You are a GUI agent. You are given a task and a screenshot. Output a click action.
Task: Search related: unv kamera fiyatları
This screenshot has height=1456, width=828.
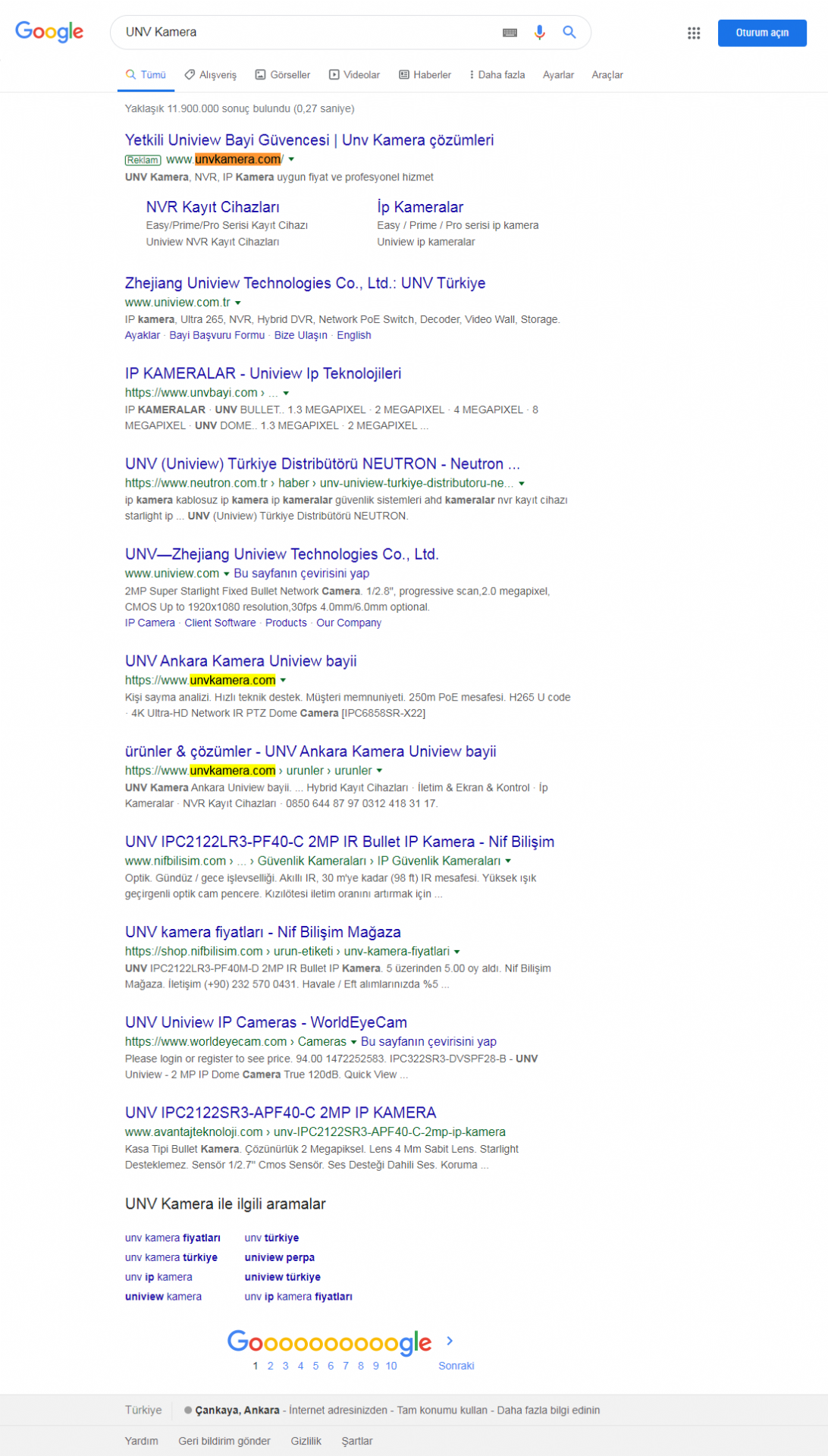point(173,1238)
